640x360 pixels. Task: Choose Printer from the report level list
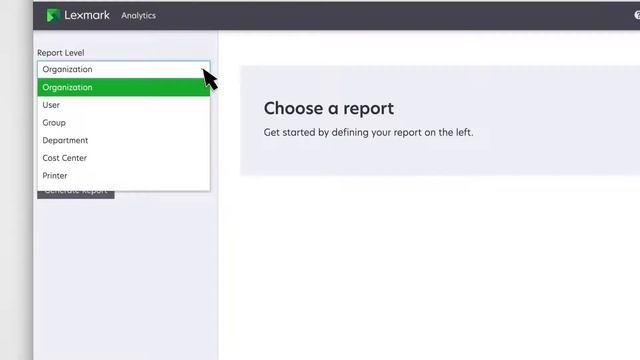[124, 176]
